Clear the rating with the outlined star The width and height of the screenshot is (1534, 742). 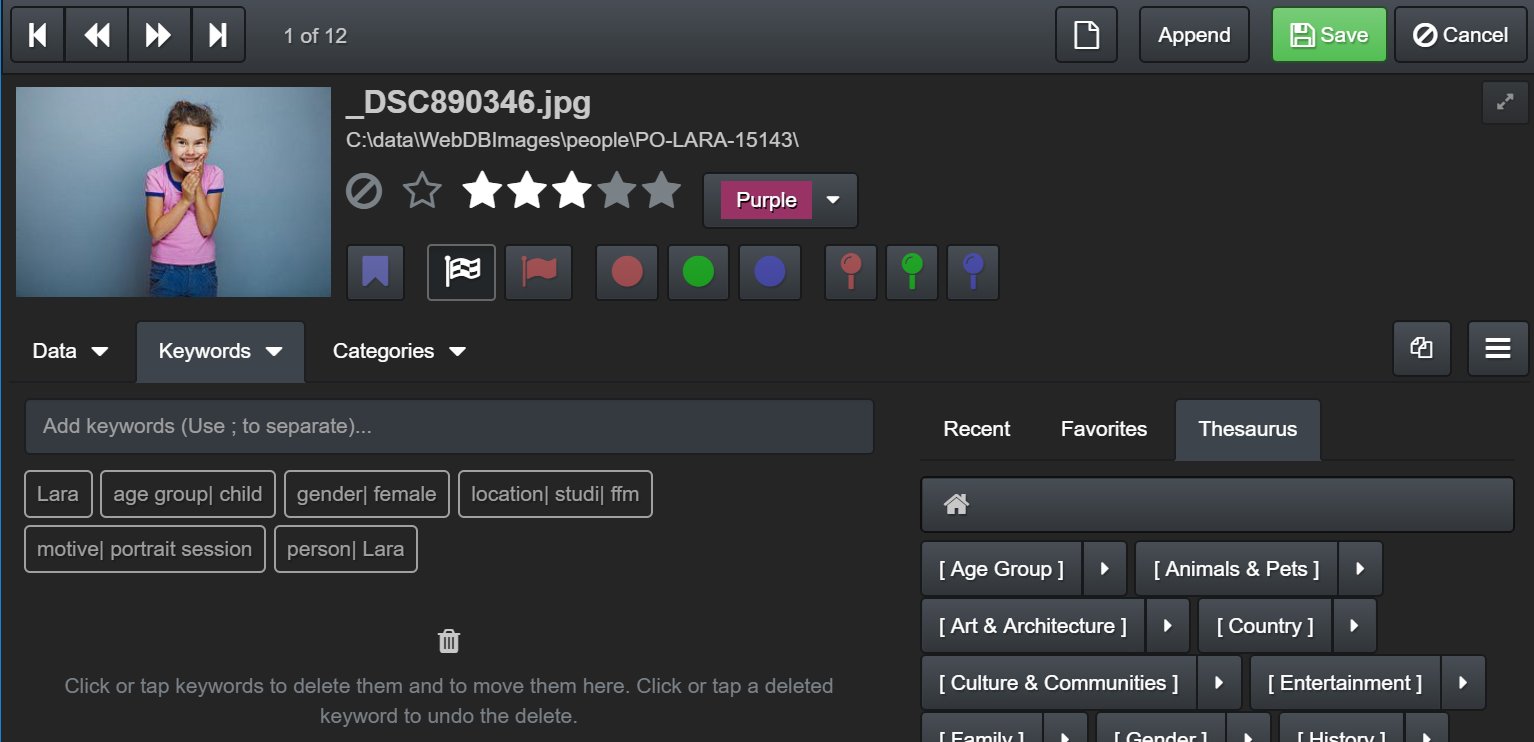422,190
